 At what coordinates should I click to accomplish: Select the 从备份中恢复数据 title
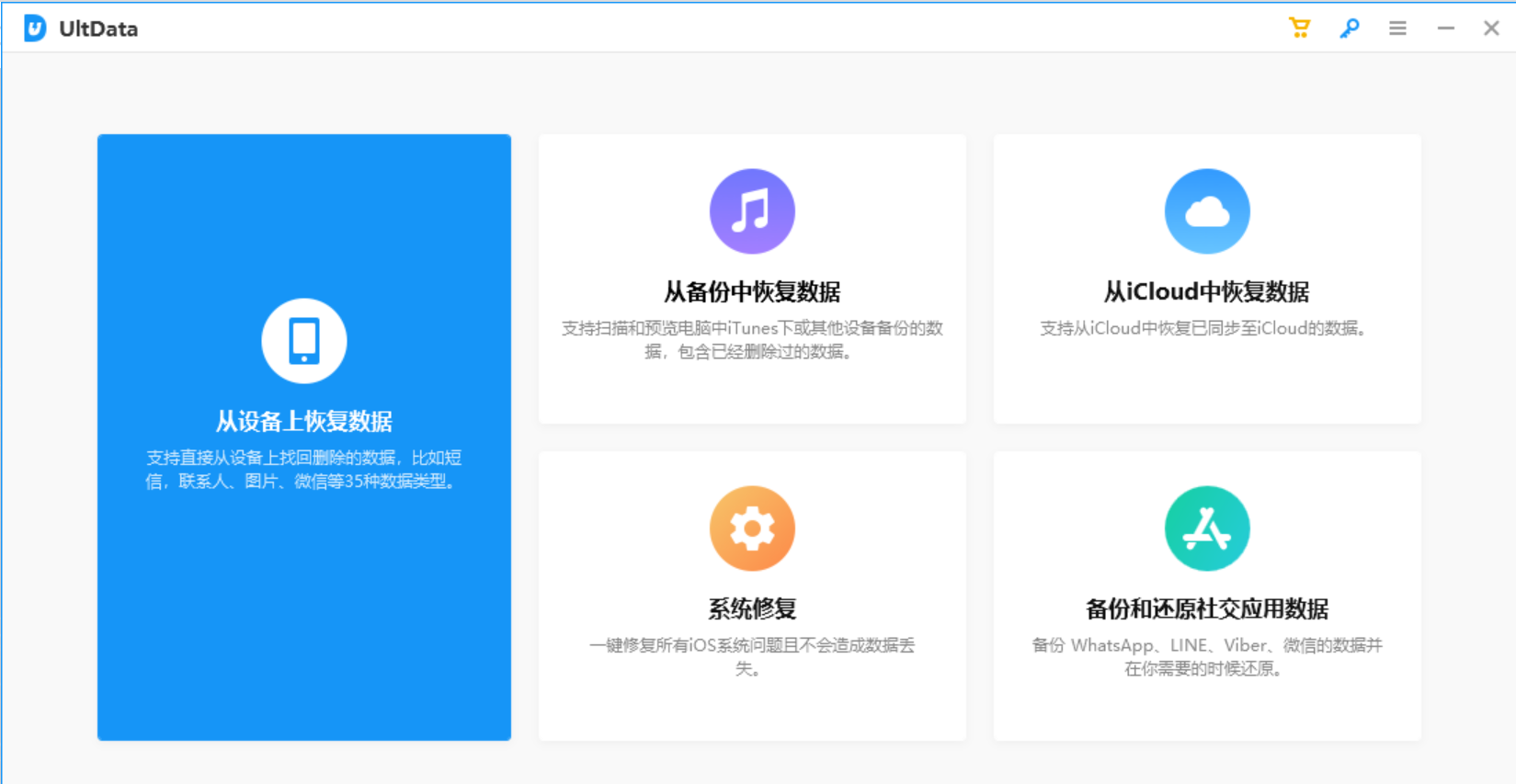click(x=752, y=292)
